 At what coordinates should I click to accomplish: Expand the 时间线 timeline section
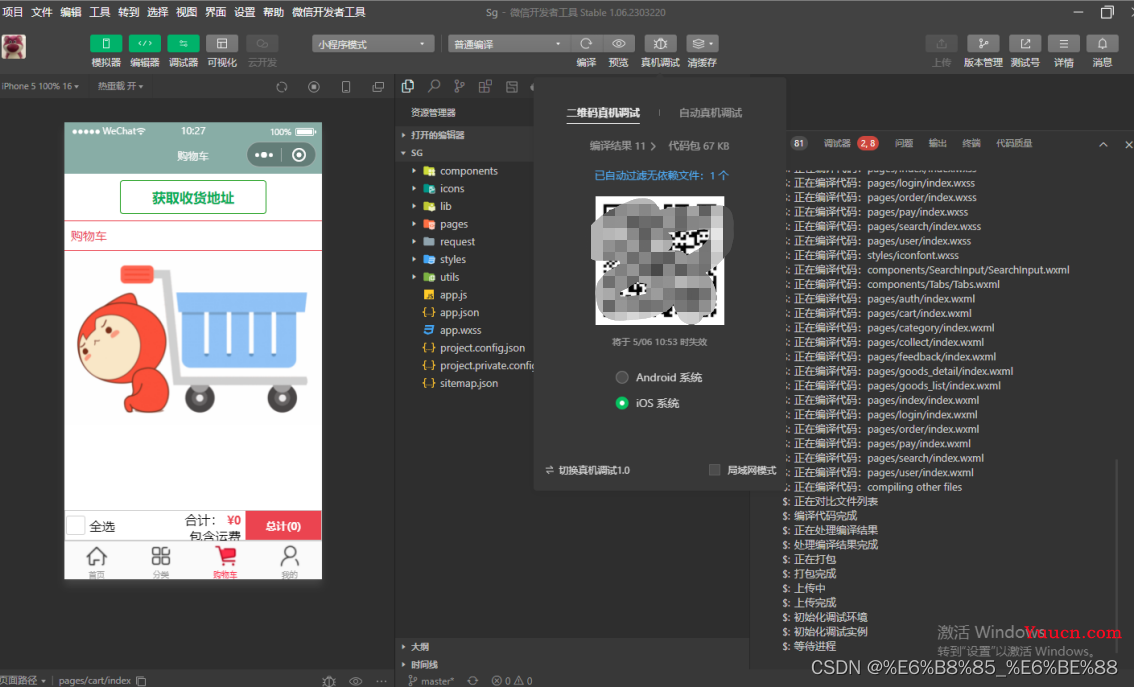point(425,665)
